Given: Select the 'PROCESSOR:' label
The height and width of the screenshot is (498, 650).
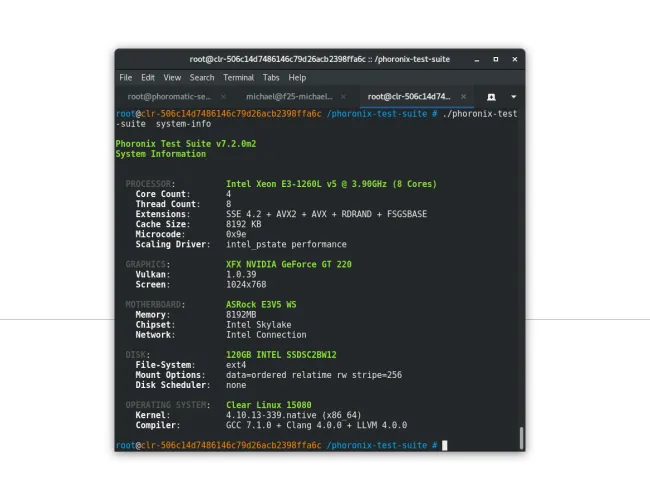Looking at the screenshot, I should [x=150, y=184].
